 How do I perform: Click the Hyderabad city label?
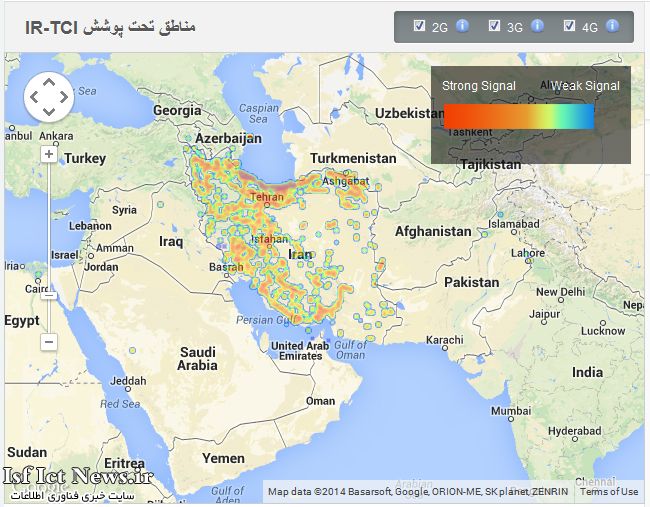(x=574, y=431)
